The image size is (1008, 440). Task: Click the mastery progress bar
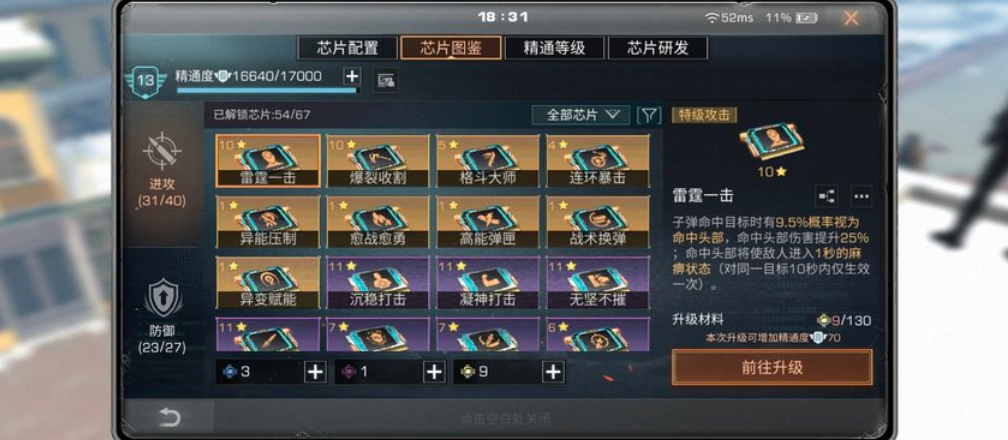pos(267,91)
